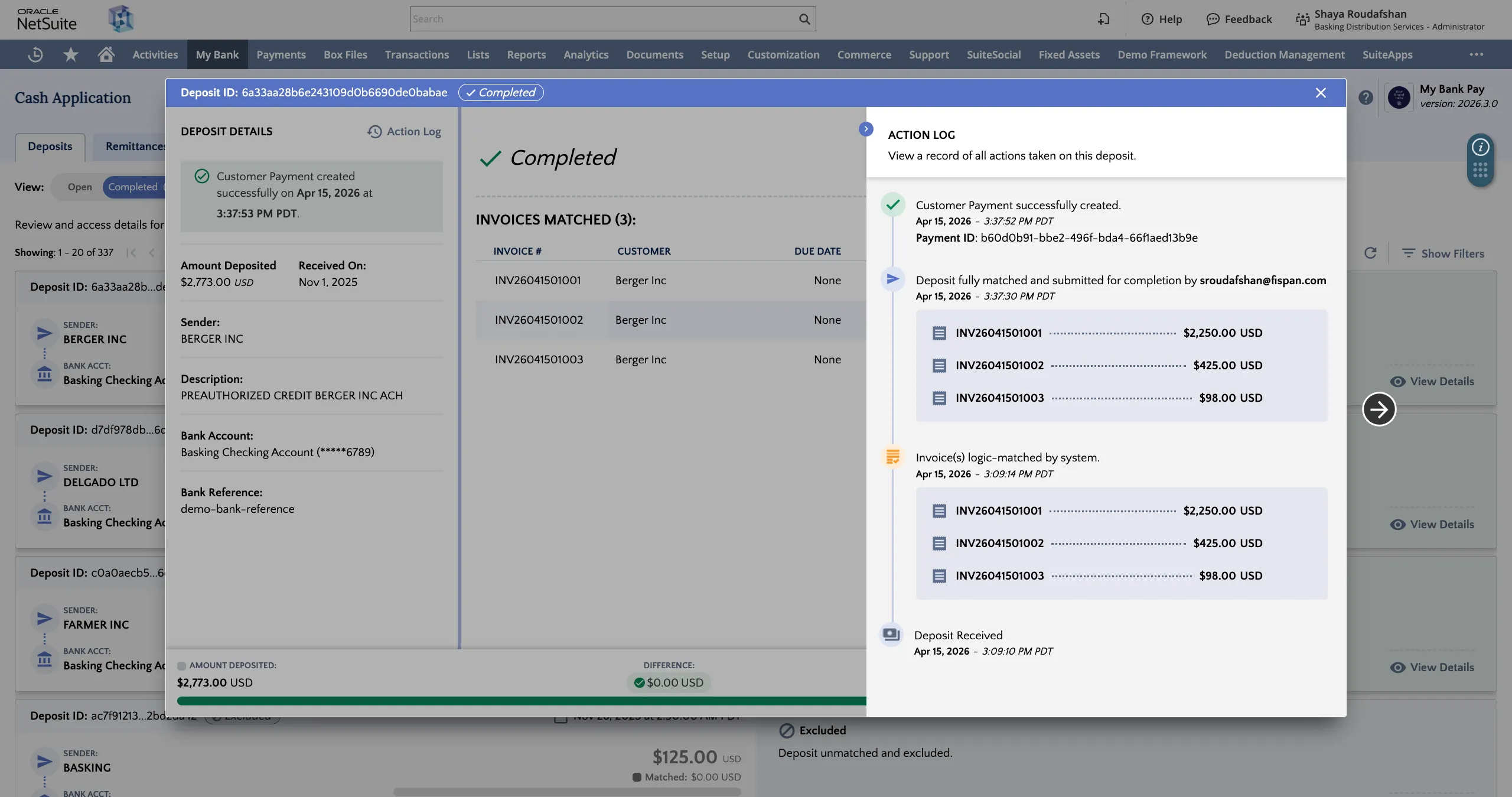Sort by the CUSTOMER column header
Screen dimensions: 1512x797
pos(644,251)
